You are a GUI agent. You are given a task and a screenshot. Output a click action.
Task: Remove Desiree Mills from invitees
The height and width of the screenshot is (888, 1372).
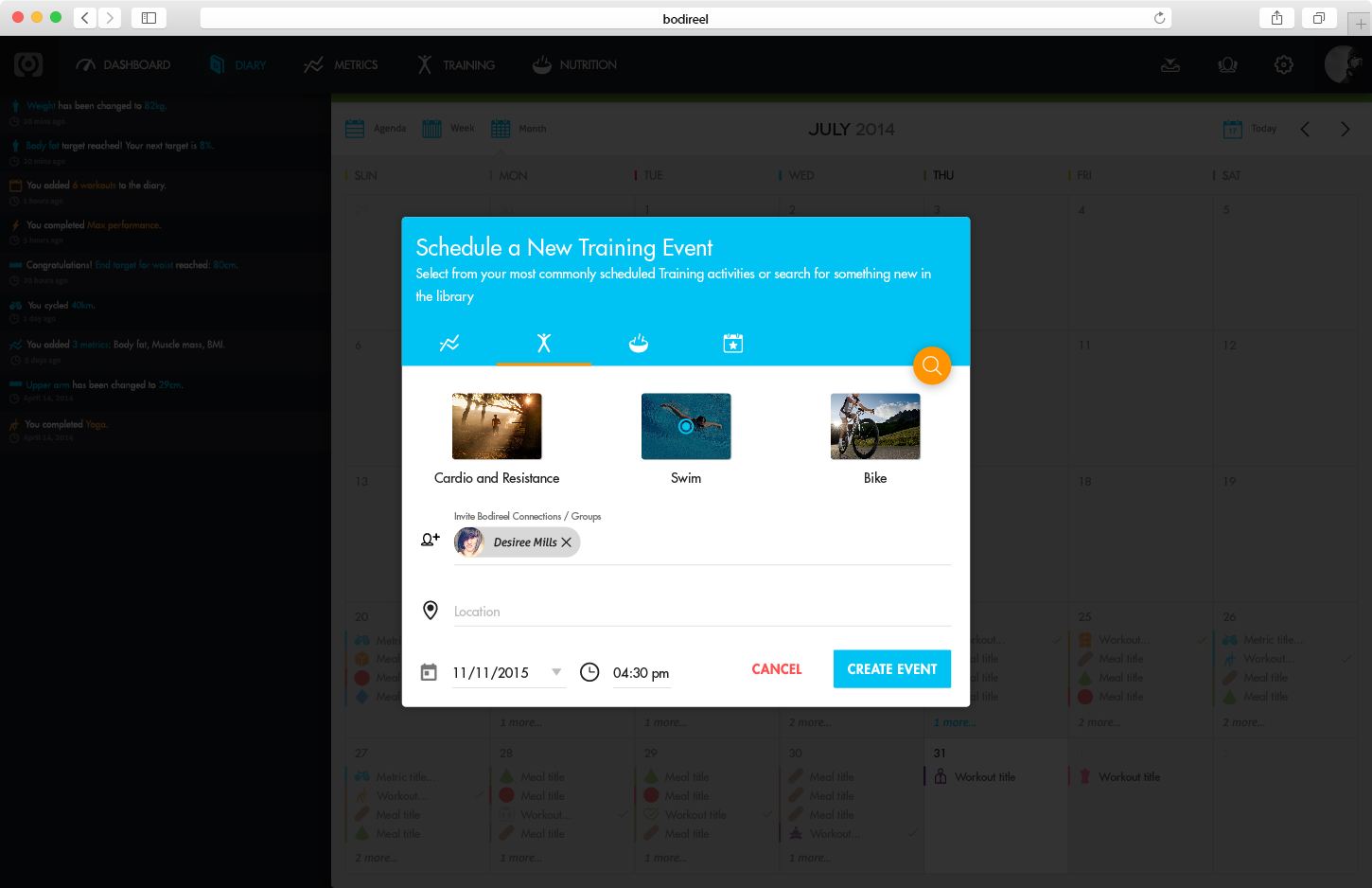point(566,542)
